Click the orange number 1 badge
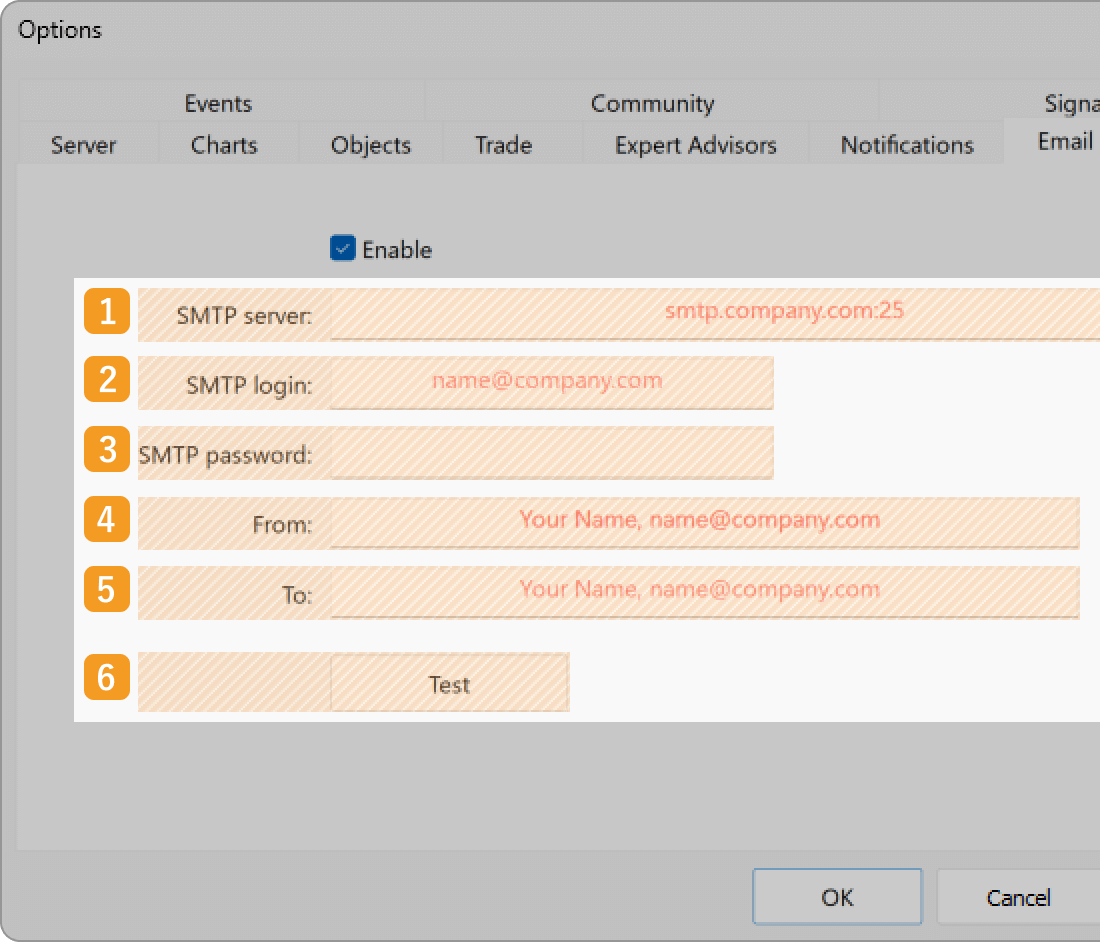 (107, 311)
